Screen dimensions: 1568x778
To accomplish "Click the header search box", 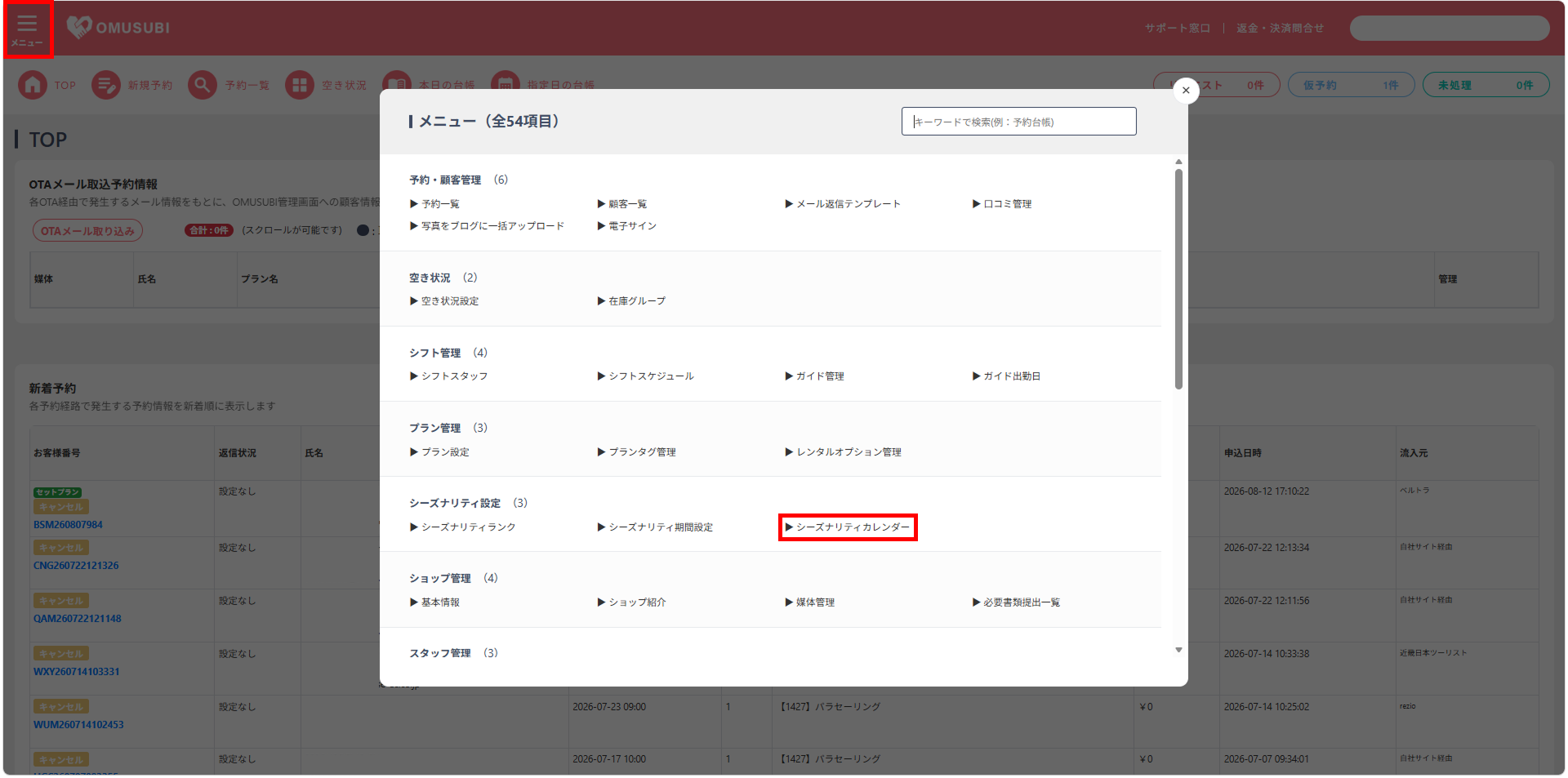I will [1449, 28].
